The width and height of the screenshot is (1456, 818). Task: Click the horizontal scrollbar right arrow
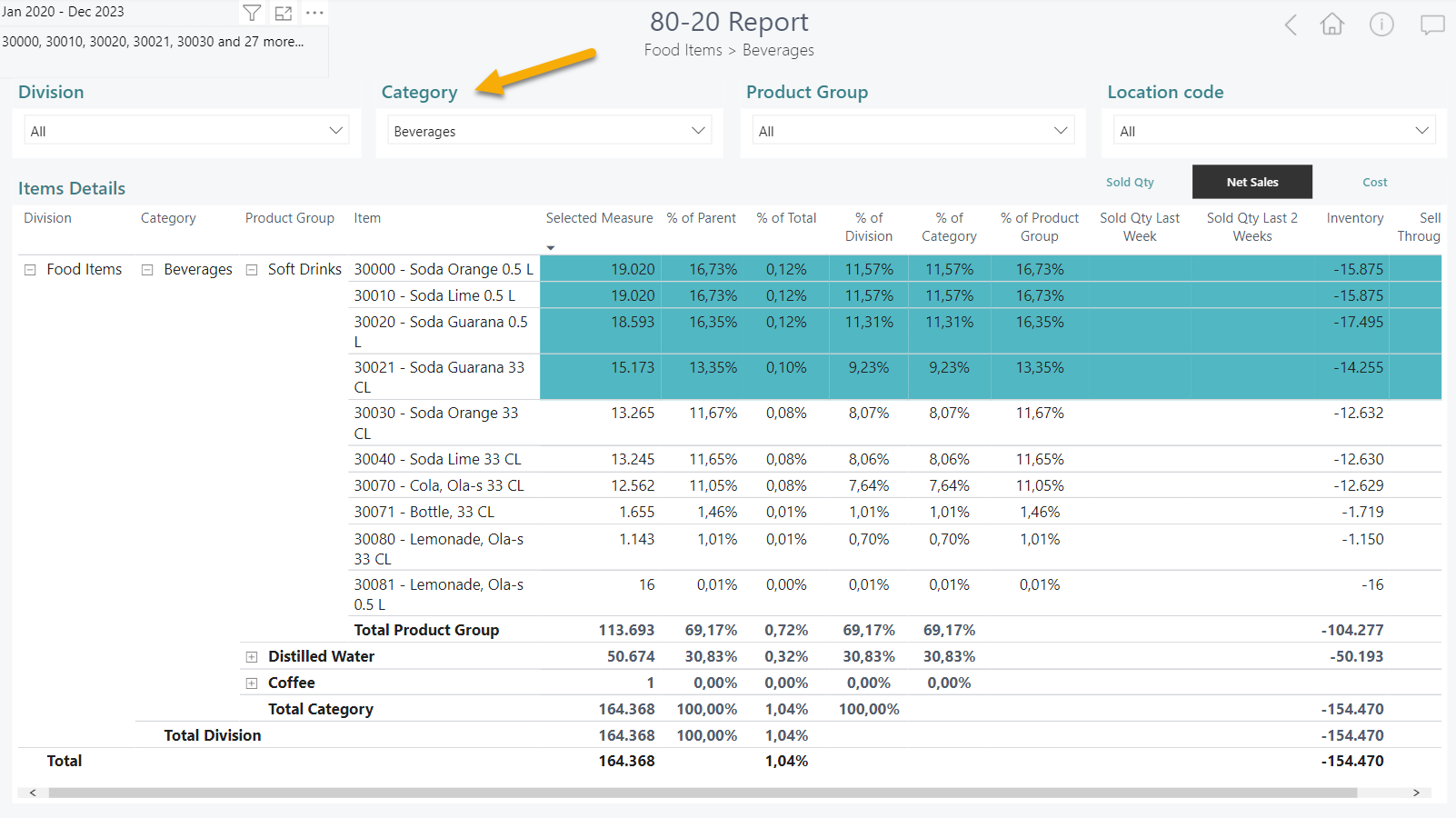coord(1416,793)
